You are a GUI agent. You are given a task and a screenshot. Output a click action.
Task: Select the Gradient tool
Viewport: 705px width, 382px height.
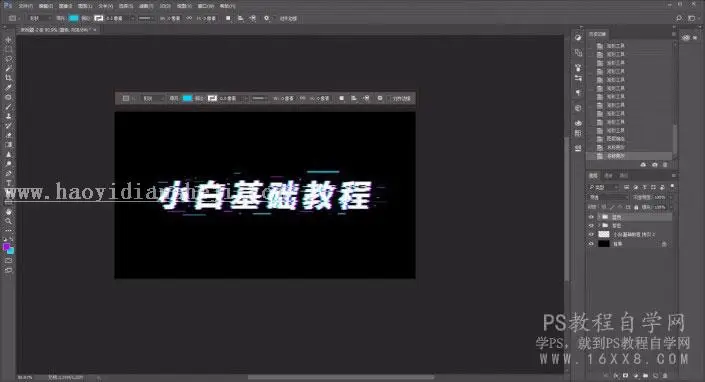tap(9, 144)
